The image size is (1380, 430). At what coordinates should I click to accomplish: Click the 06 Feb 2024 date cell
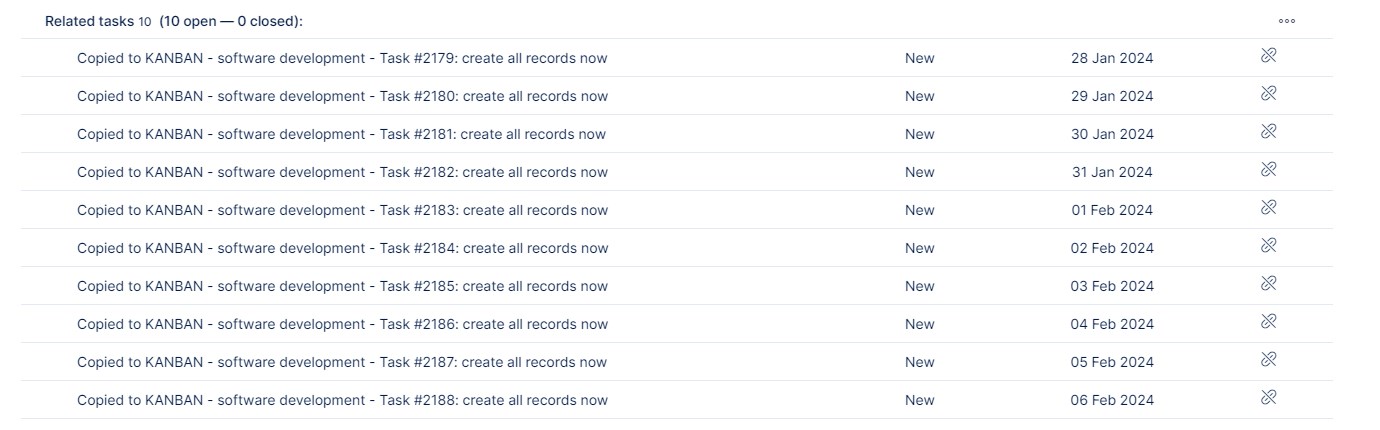click(1112, 400)
